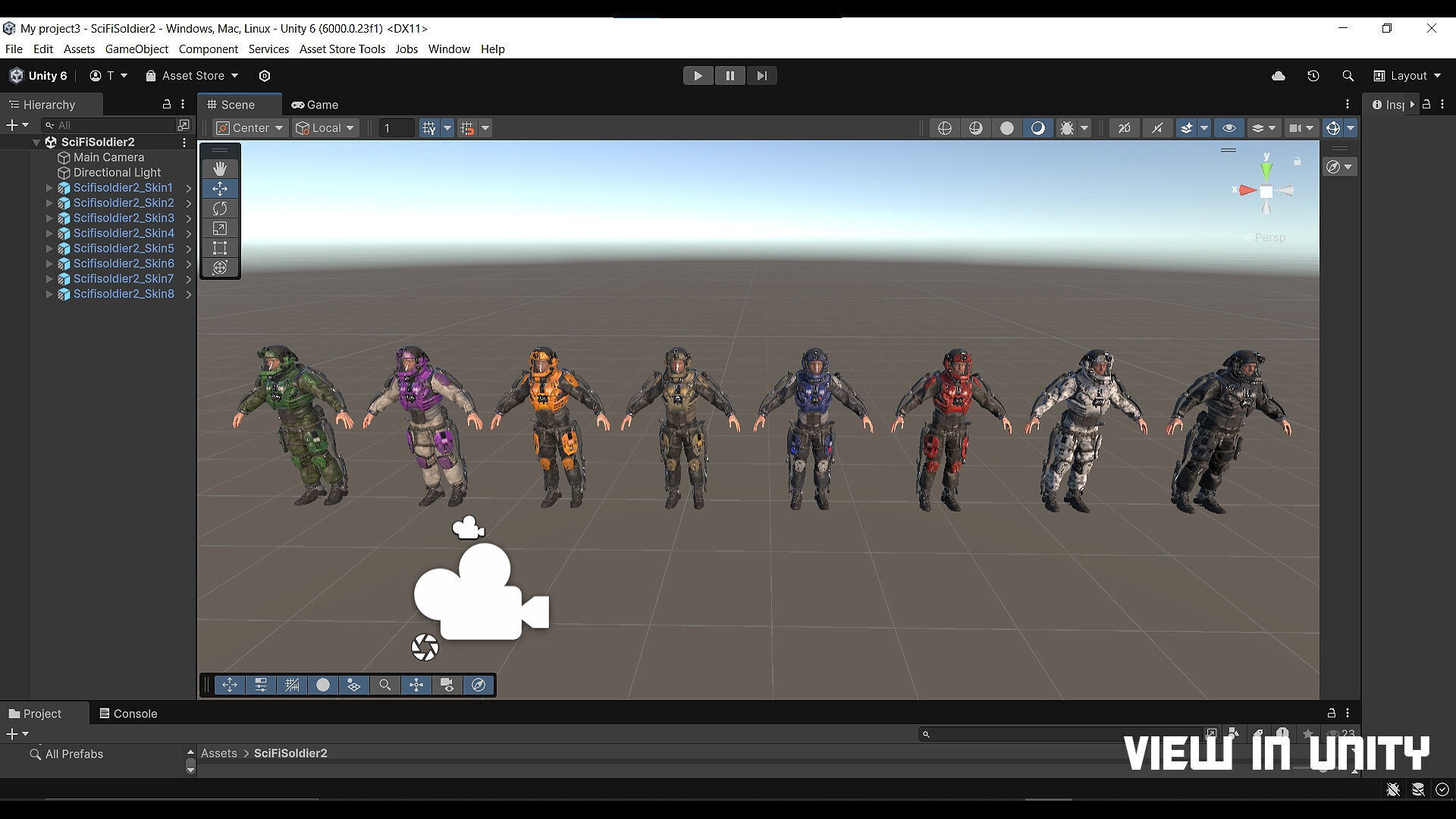Image resolution: width=1456 pixels, height=819 pixels.
Task: Click the Main Camera gizmo in scene
Action: click(481, 591)
